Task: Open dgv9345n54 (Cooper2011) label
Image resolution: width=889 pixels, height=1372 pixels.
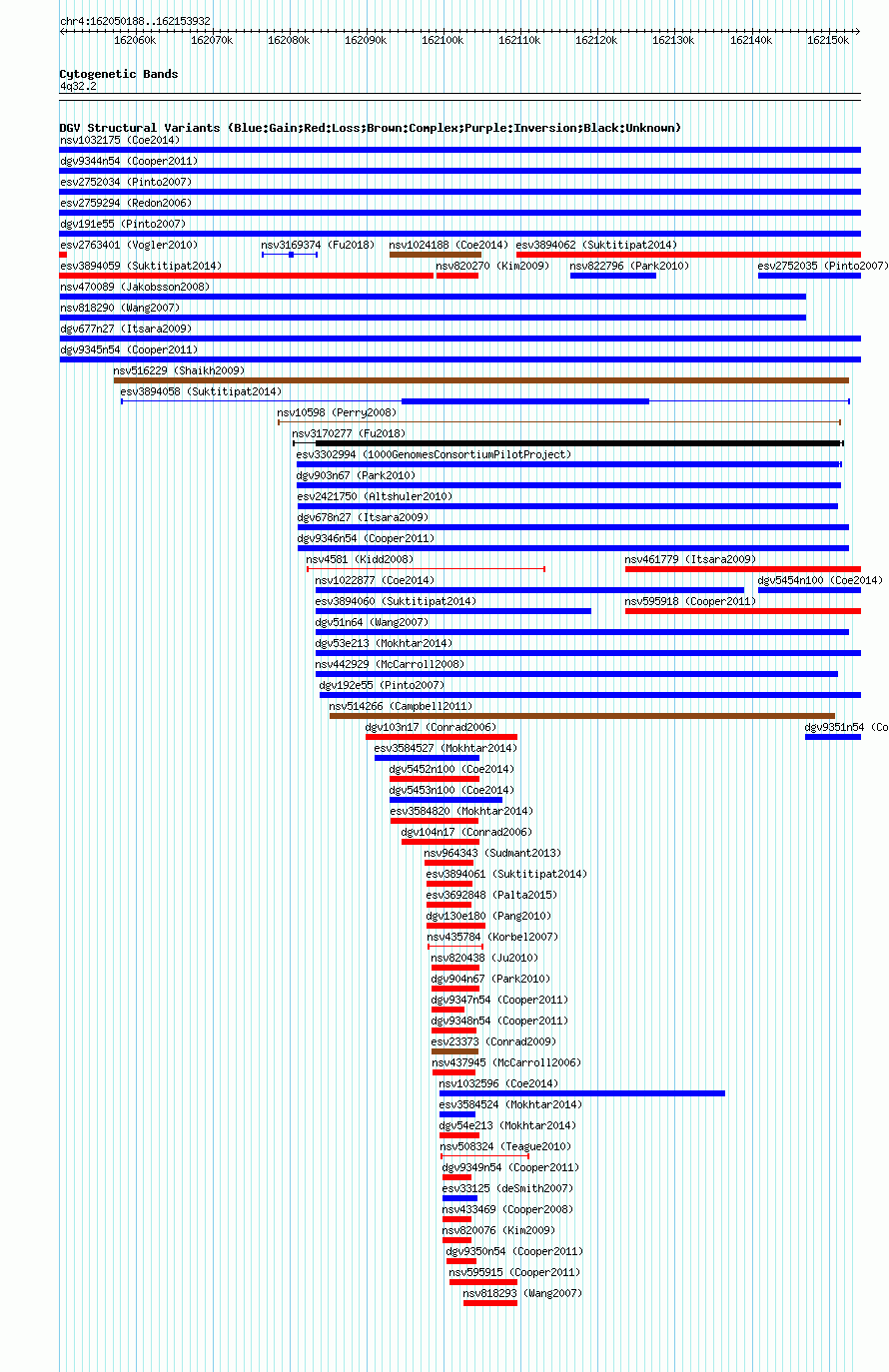Action: (x=129, y=349)
